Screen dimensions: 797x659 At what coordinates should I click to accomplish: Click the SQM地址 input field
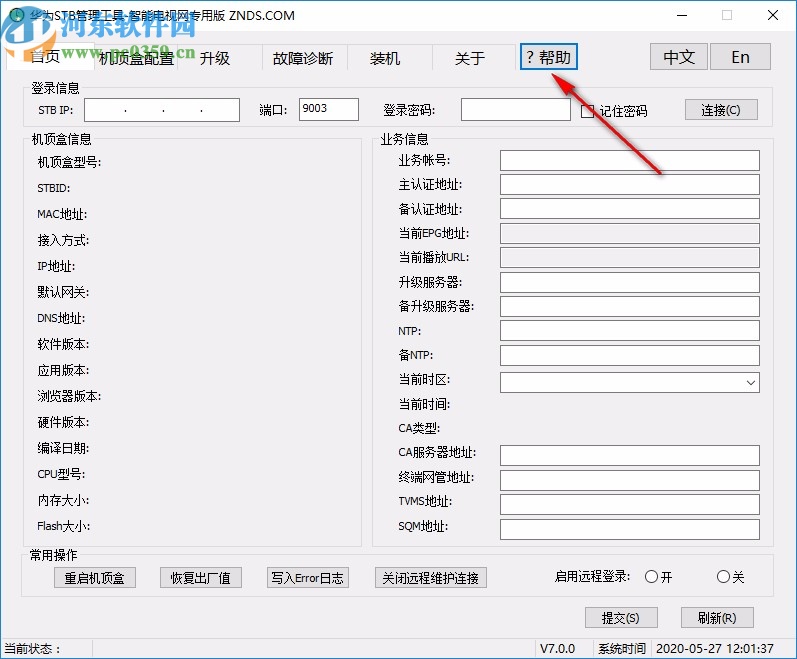[629, 529]
